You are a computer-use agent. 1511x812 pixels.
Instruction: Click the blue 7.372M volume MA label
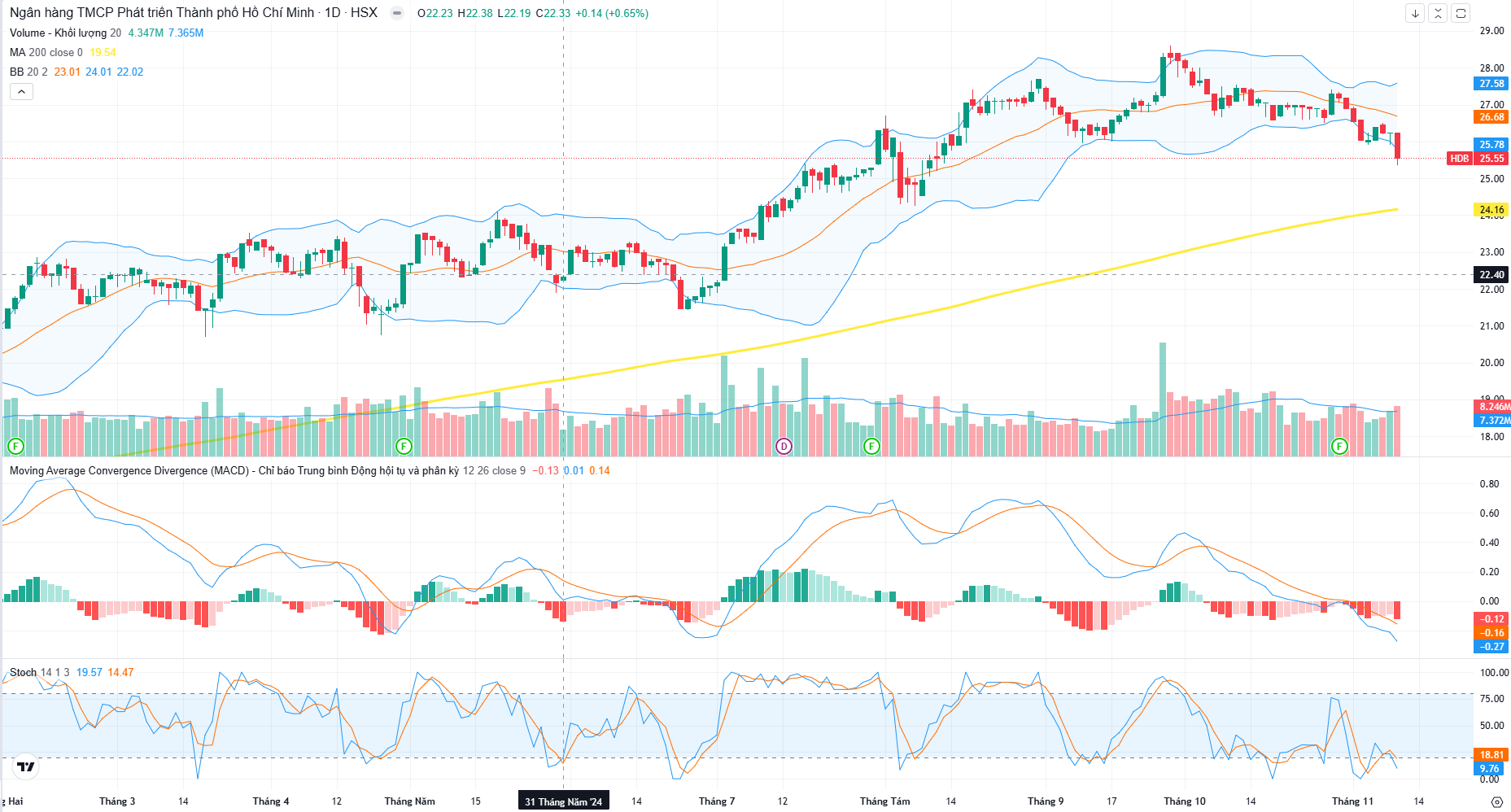pyautogui.click(x=1493, y=421)
